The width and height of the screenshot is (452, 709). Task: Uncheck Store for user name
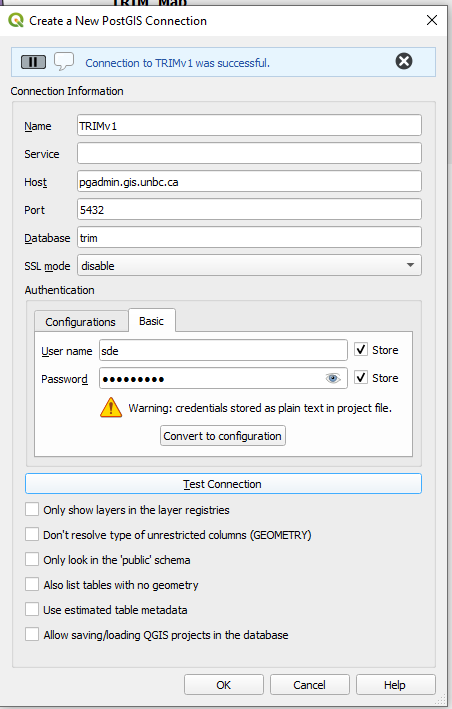pyautogui.click(x=360, y=350)
